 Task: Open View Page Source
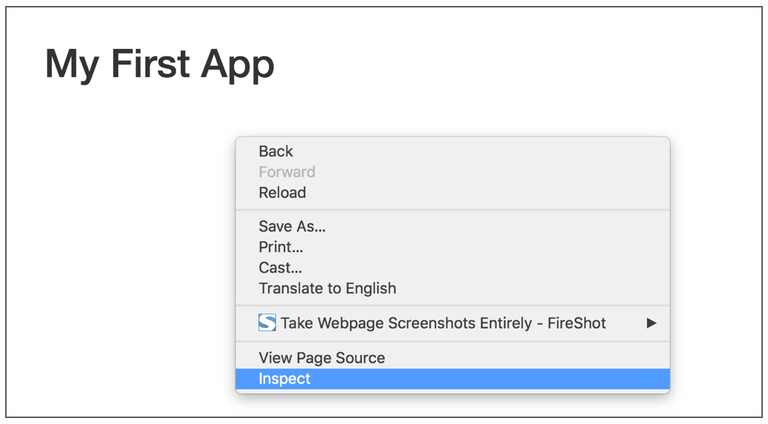coord(321,357)
